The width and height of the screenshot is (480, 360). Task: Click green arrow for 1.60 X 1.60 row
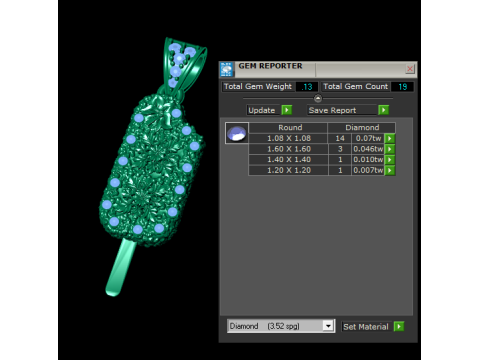(x=390, y=149)
